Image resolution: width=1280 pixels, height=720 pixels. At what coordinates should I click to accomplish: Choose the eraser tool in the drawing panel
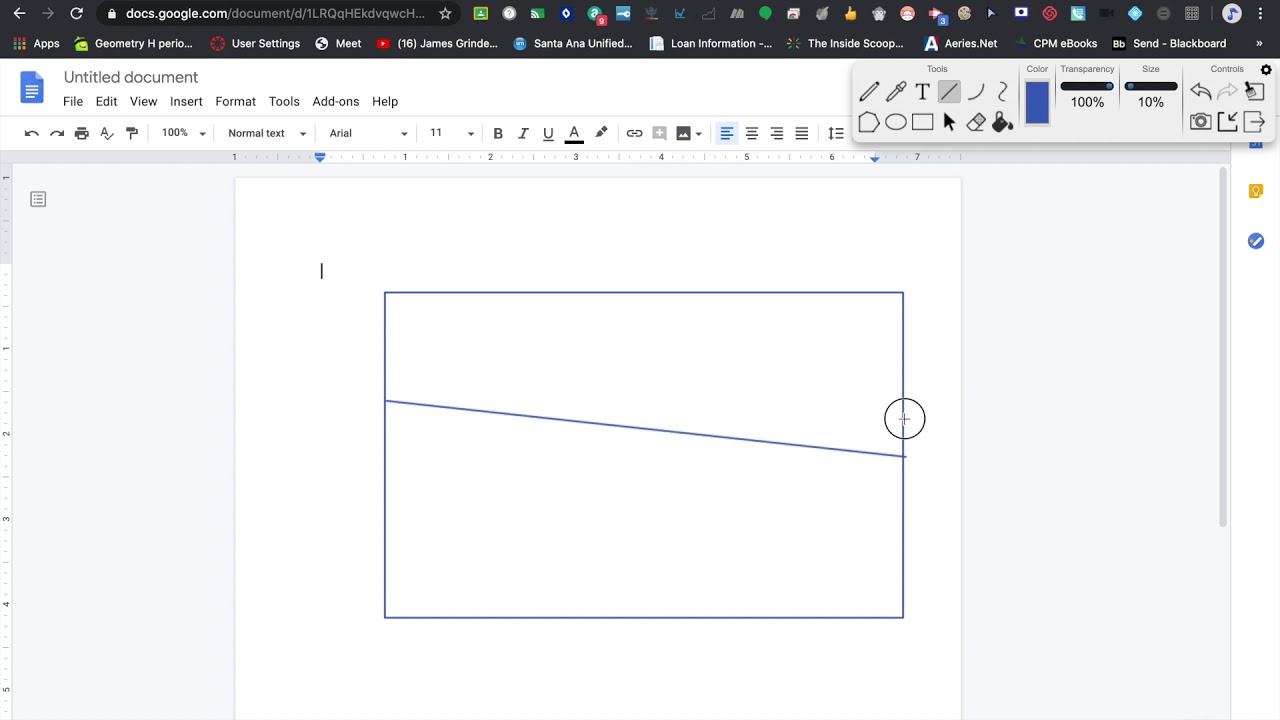tap(976, 122)
